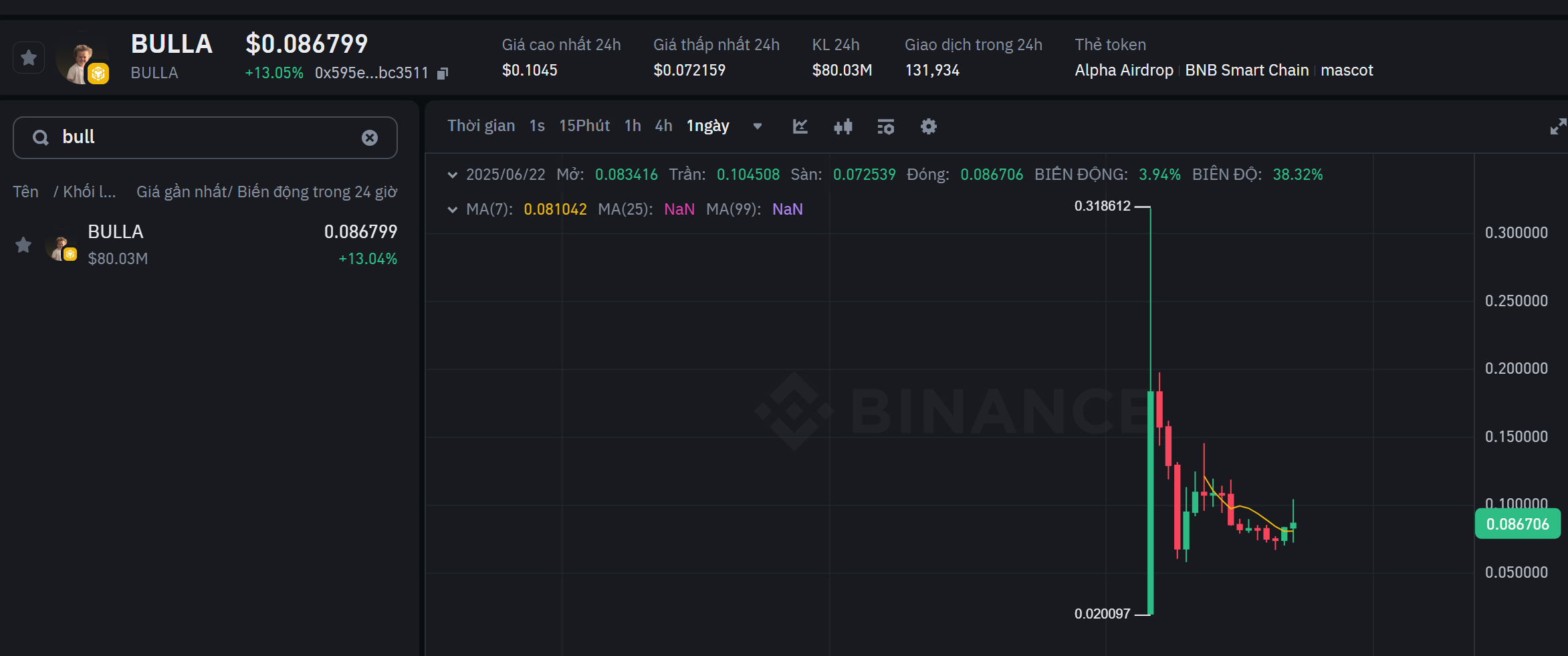This screenshot has height=656, width=1568.
Task: Click the tall green first candlestick
Action: (x=1151, y=502)
